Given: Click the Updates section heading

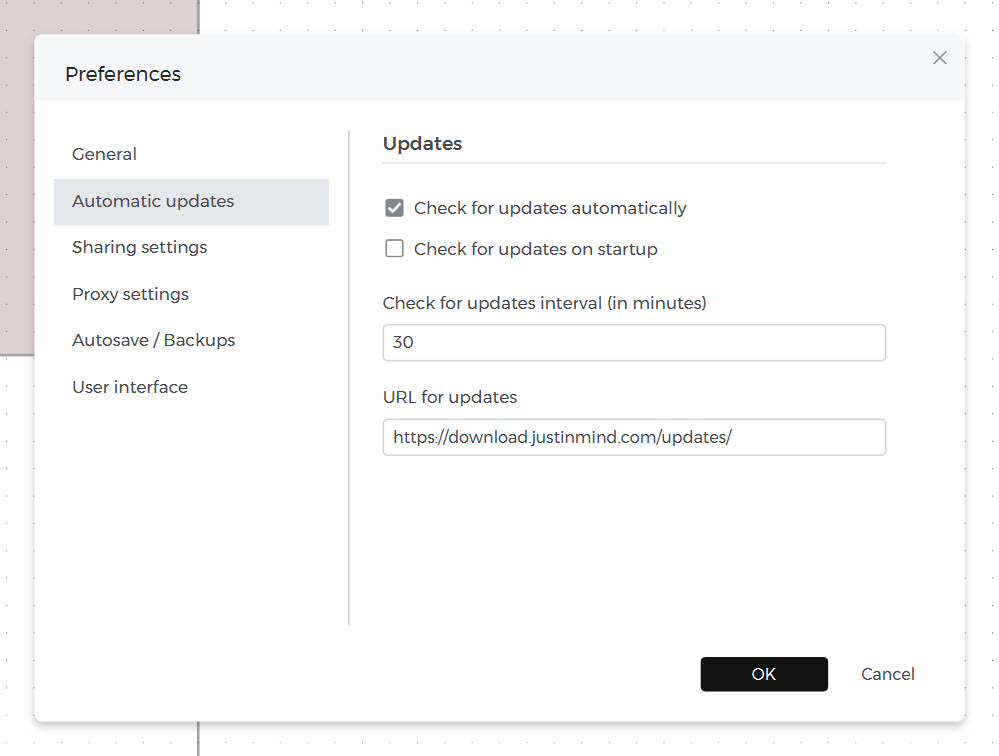Looking at the screenshot, I should [x=422, y=143].
